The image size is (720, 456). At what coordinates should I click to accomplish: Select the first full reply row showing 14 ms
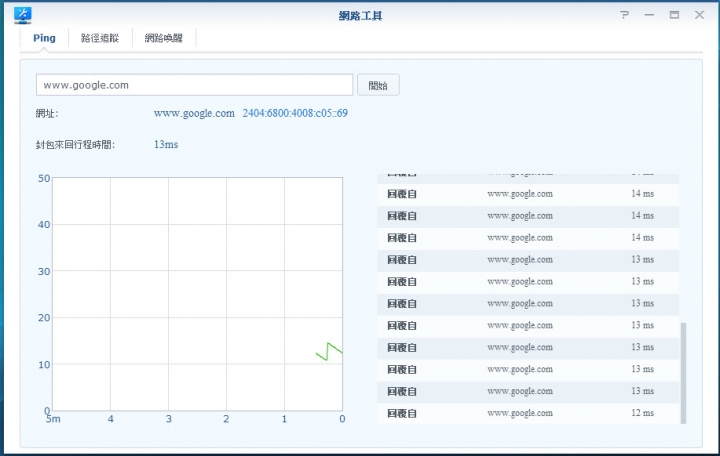pyautogui.click(x=528, y=194)
